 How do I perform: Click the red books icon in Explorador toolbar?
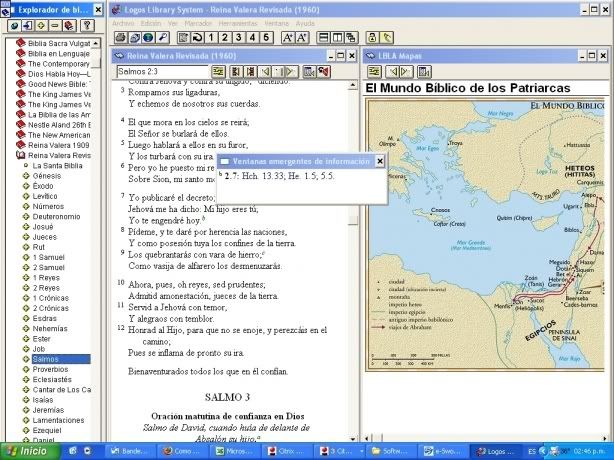point(69,26)
